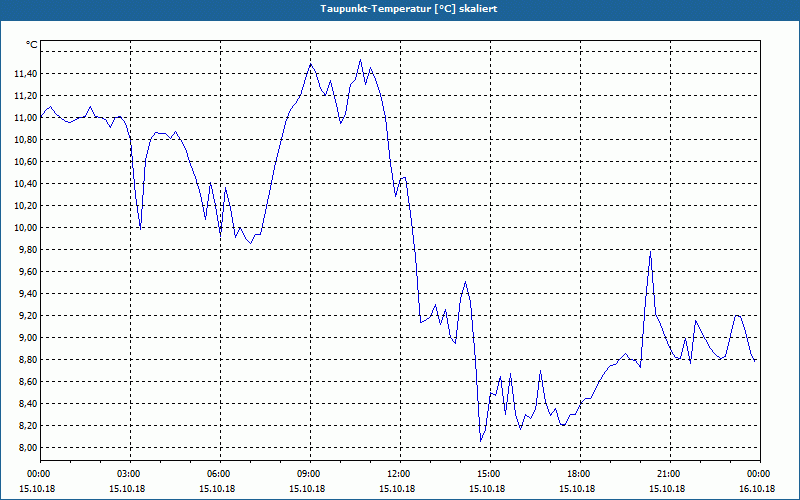Click the 18:00 time axis label
The width and height of the screenshot is (800, 500).
pyautogui.click(x=581, y=474)
